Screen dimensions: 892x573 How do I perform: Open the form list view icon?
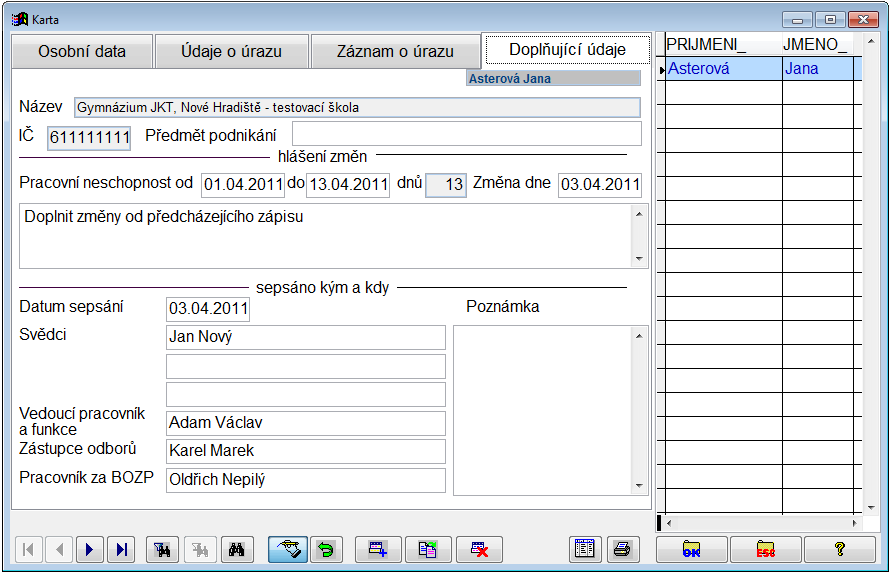[x=584, y=549]
